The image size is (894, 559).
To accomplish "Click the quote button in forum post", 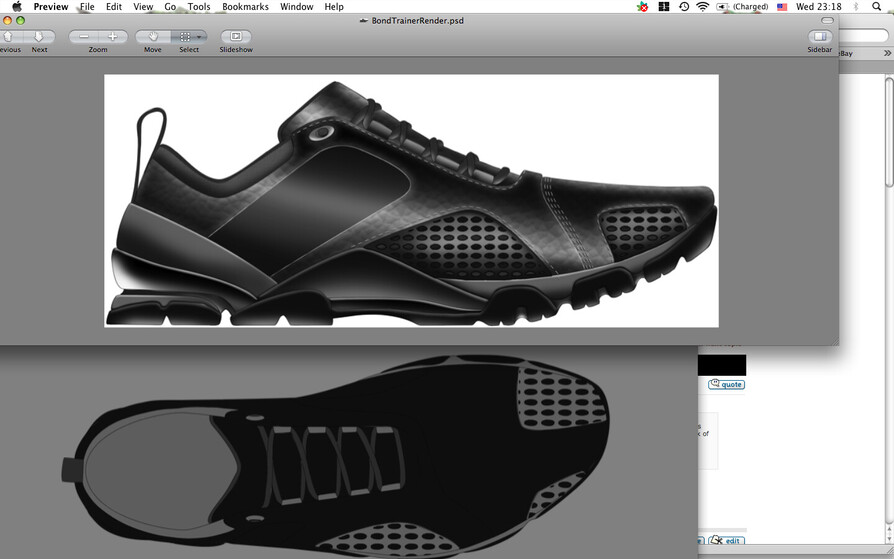I will click(x=727, y=385).
